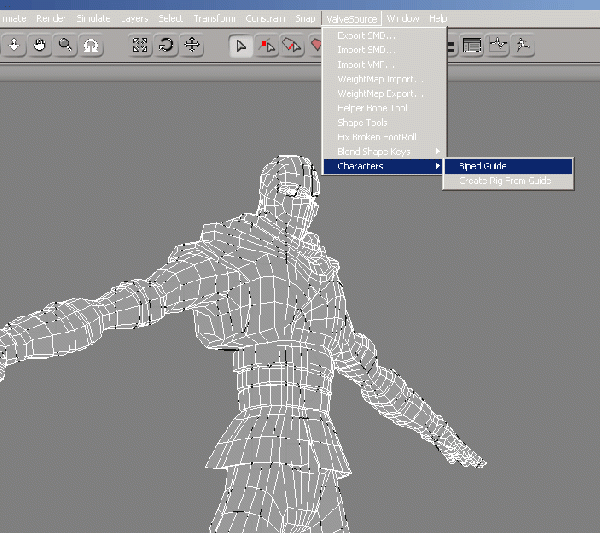This screenshot has width=600, height=533.
Task: Select WeightMap Export... menu entry
Action: tap(384, 94)
